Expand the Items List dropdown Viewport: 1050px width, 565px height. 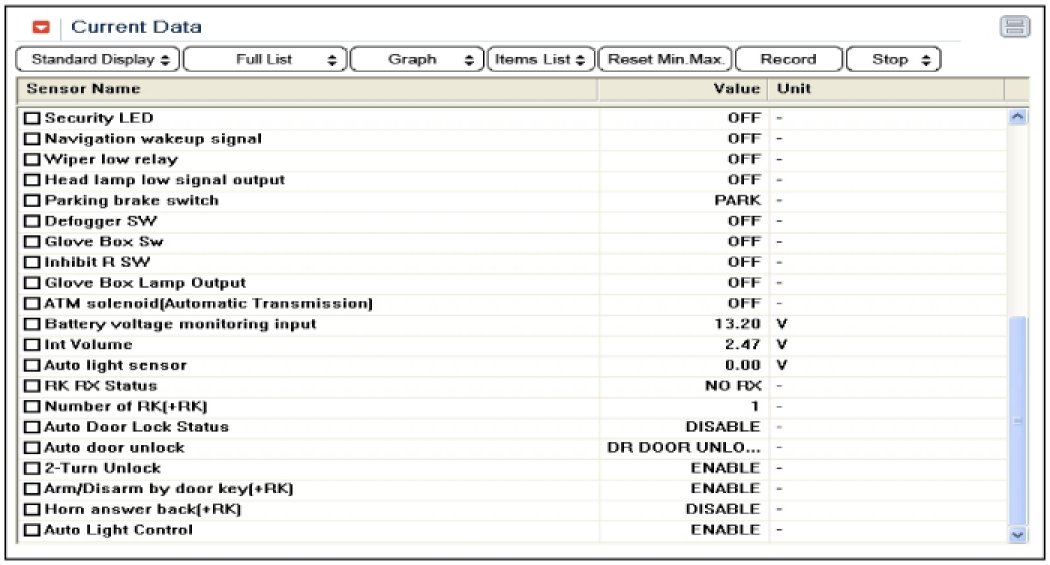(541, 60)
